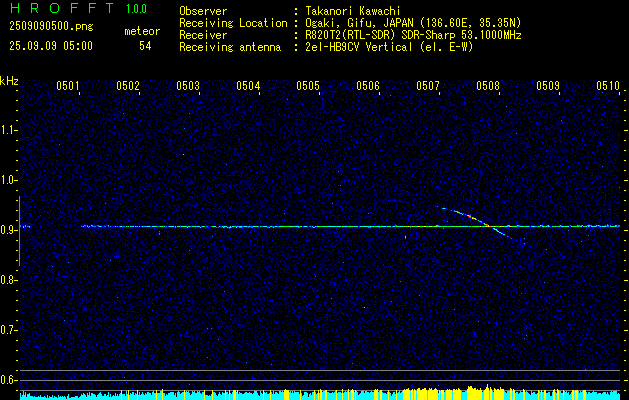Click the 0.9 kHz axis label
This screenshot has height=400, width=629.
point(8,230)
